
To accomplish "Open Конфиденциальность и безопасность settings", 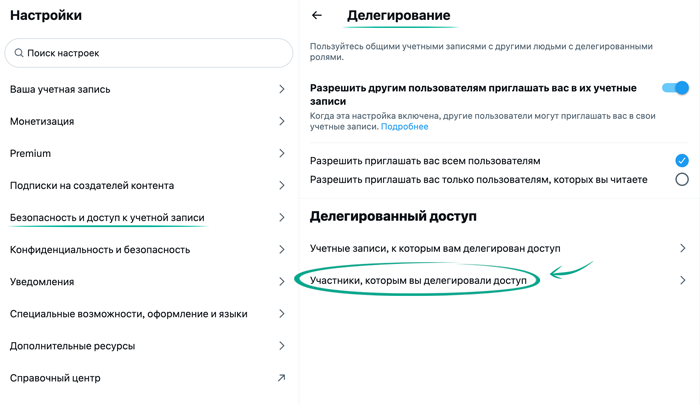I will pos(100,250).
